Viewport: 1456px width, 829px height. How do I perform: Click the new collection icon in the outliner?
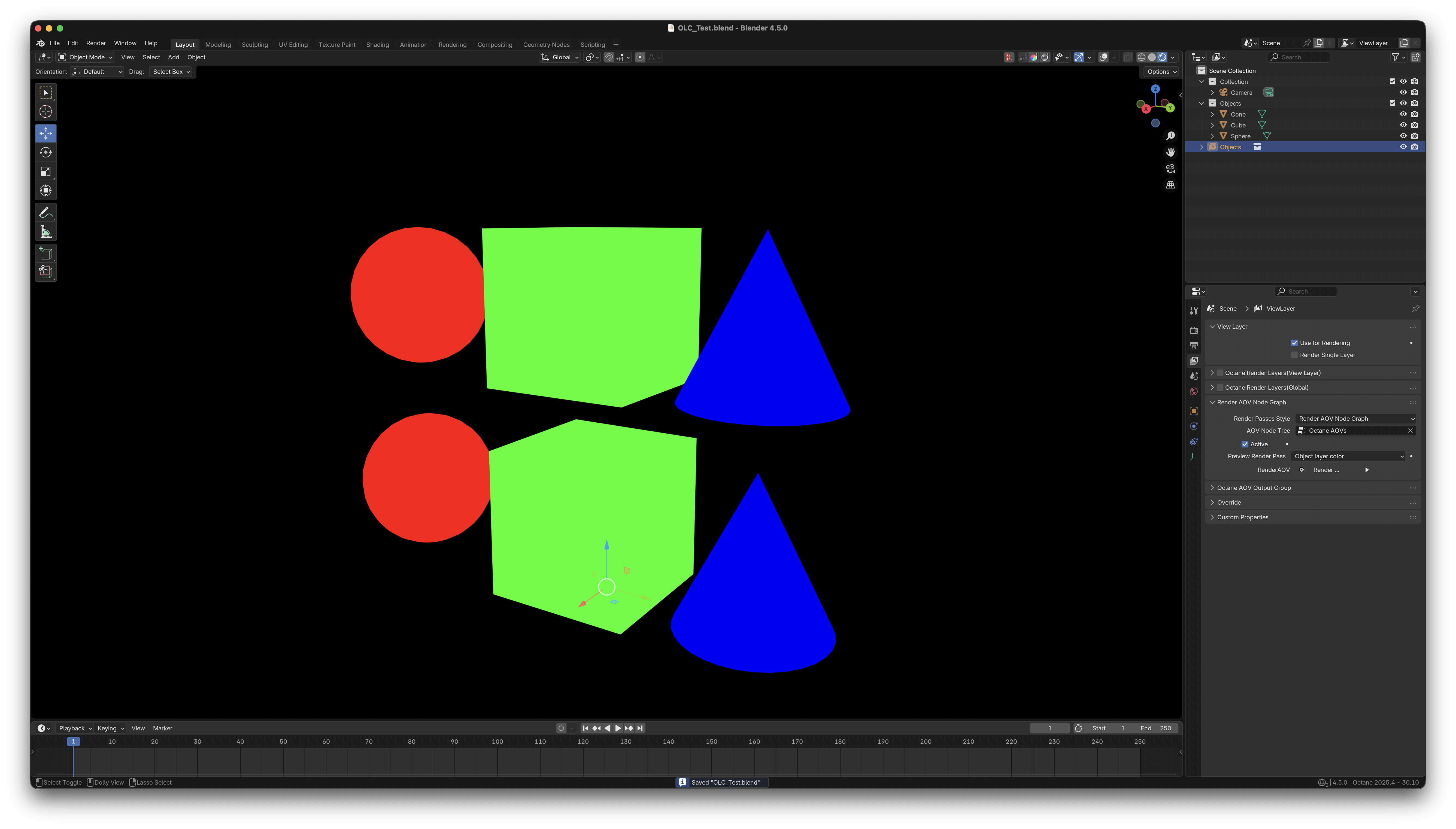[x=1415, y=57]
